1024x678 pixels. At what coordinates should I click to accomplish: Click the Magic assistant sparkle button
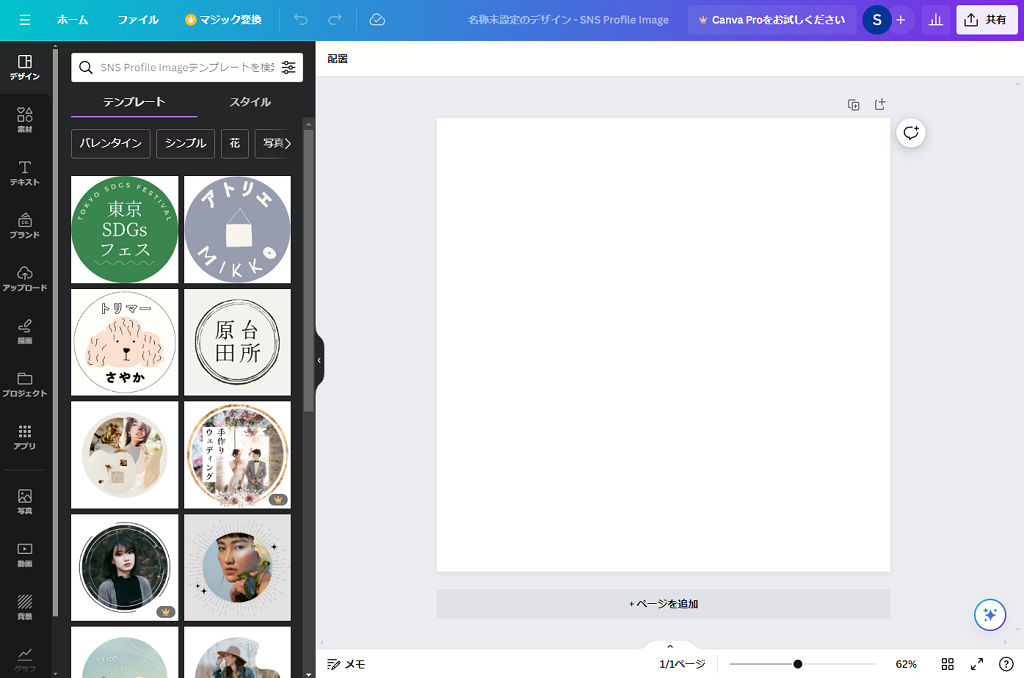point(990,614)
